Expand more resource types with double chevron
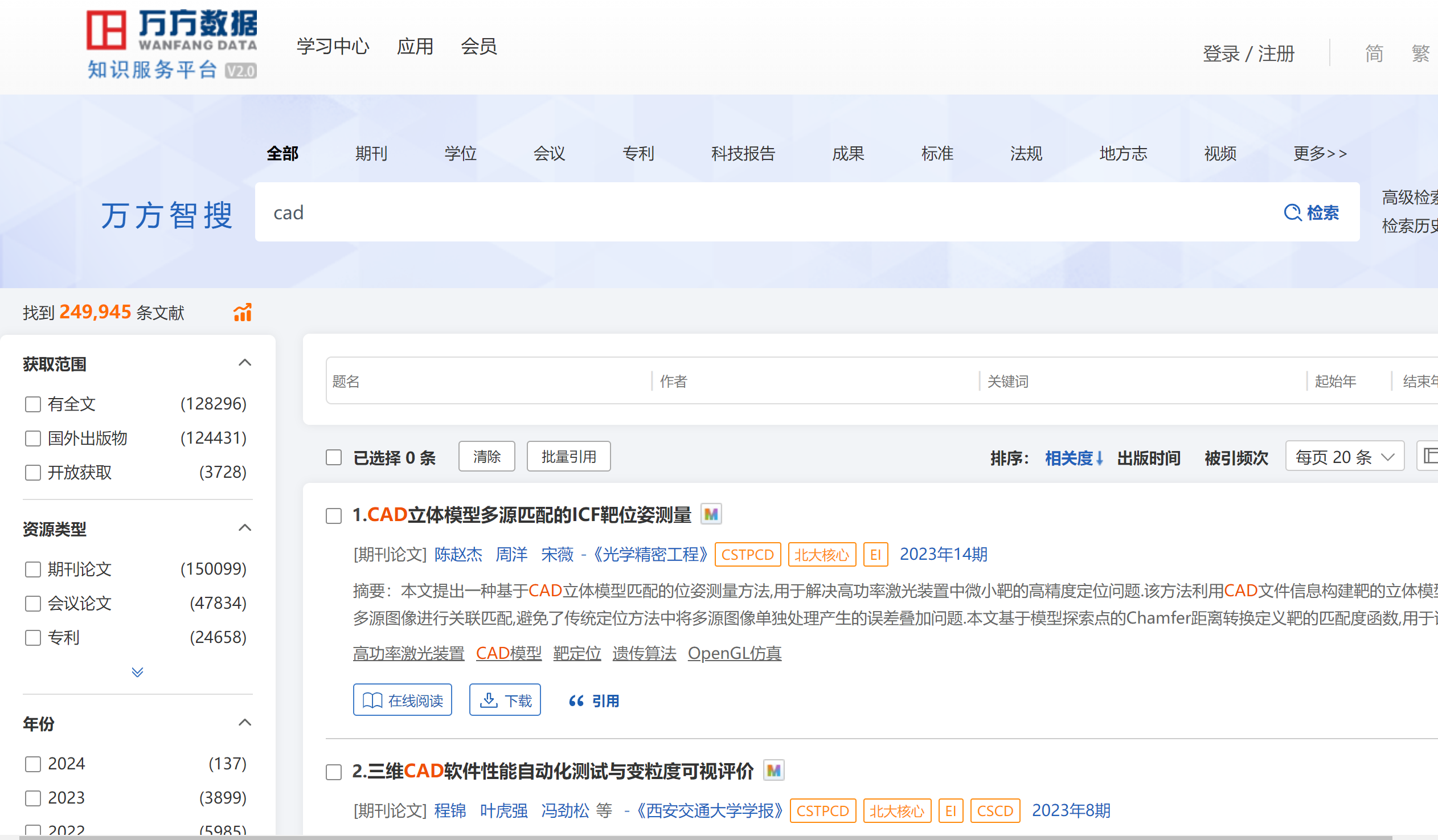The image size is (1438, 840). (137, 671)
